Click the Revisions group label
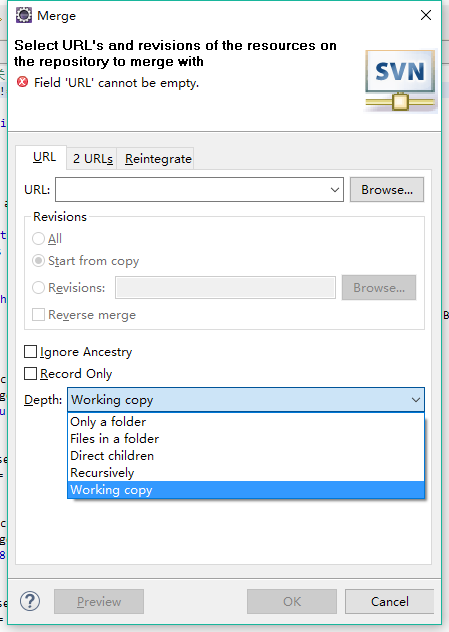 coord(60,217)
